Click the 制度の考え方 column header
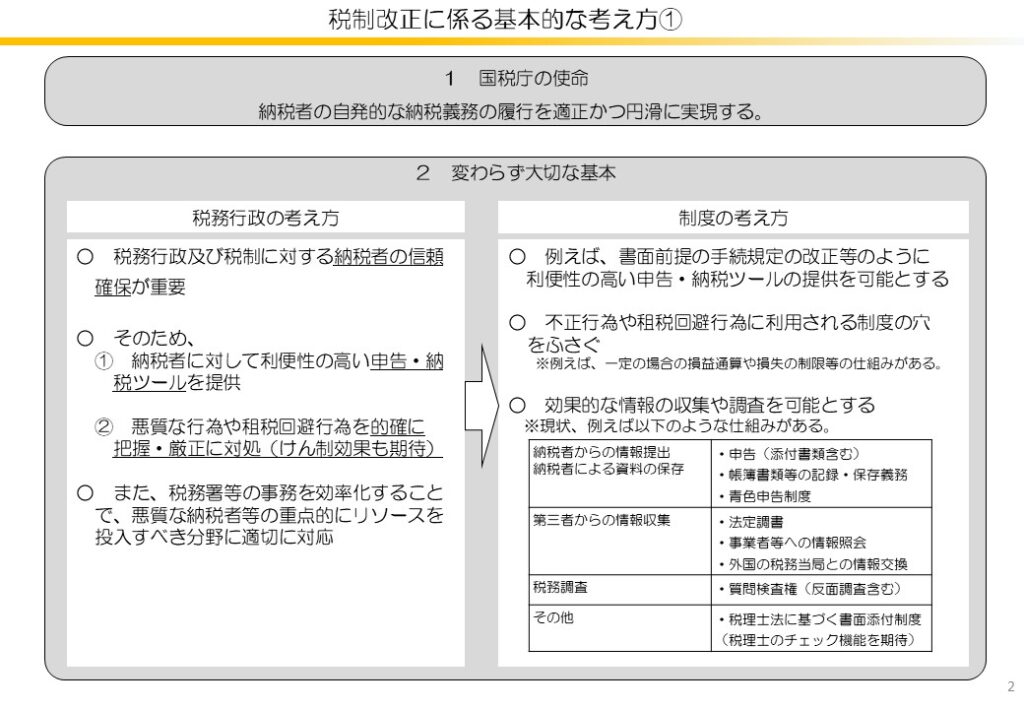Image resolution: width=1024 pixels, height=709 pixels. click(732, 217)
